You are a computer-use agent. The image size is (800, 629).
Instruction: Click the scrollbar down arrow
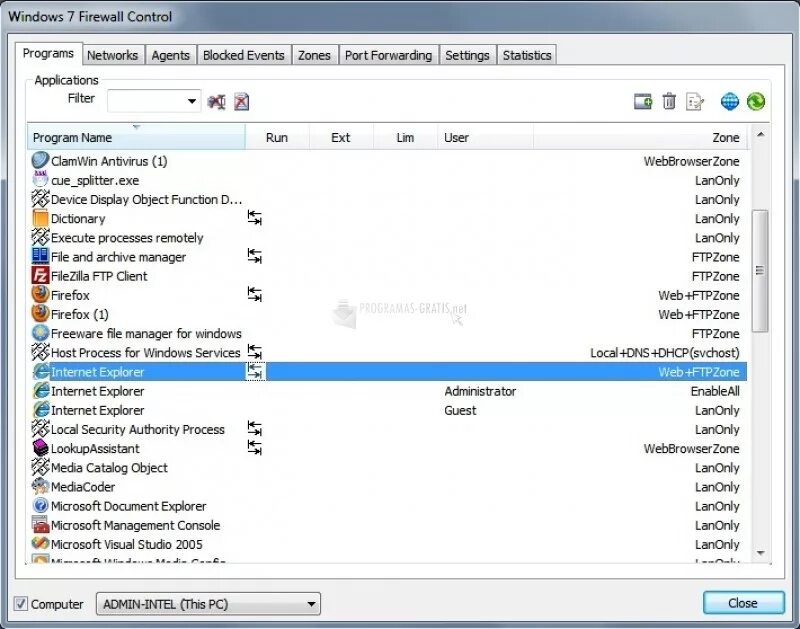[x=760, y=553]
